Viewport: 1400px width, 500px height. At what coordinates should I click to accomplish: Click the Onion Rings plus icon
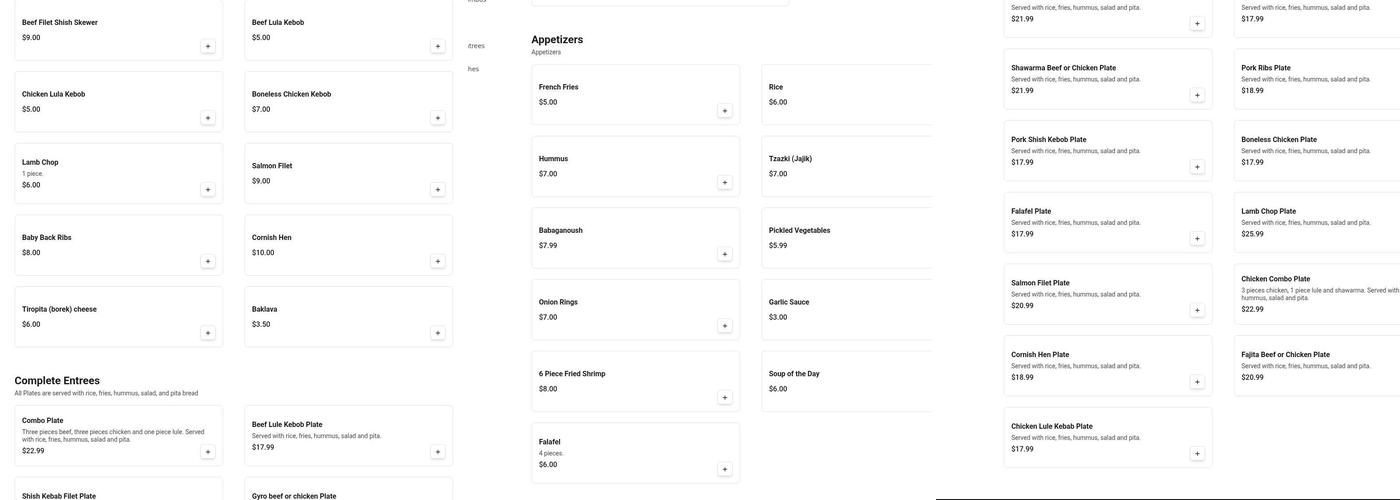(725, 326)
